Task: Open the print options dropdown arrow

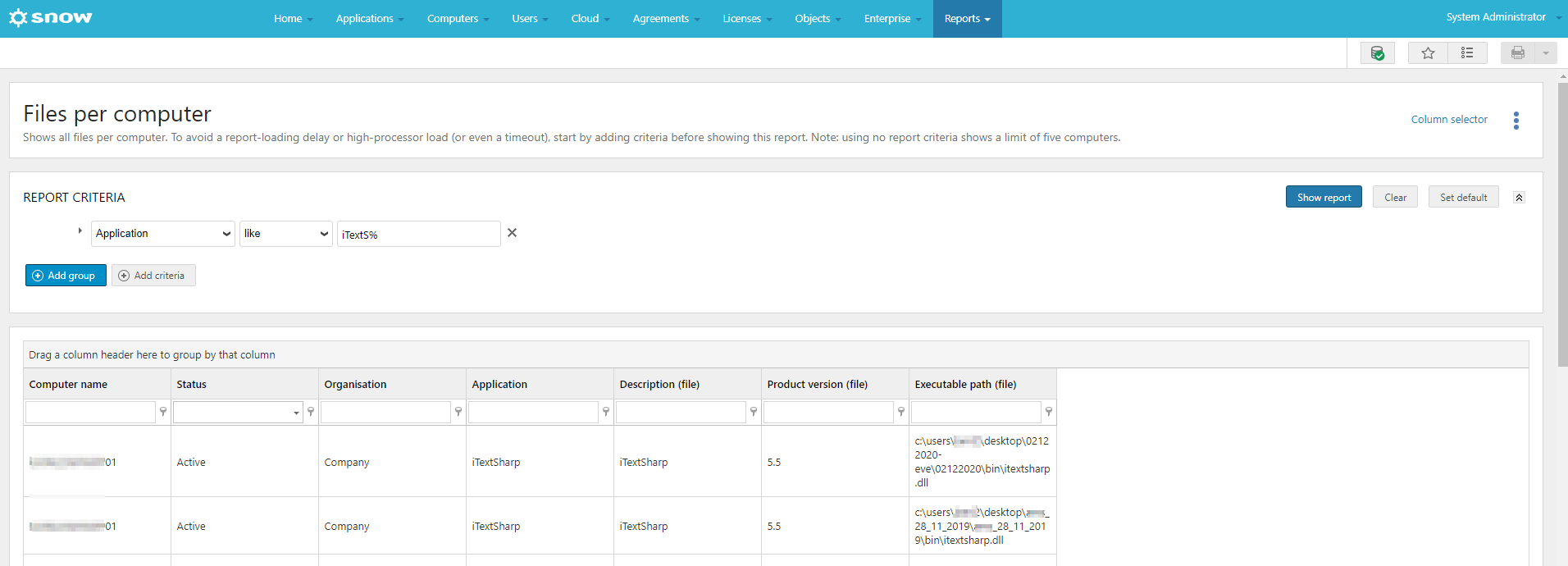Action: [1546, 53]
